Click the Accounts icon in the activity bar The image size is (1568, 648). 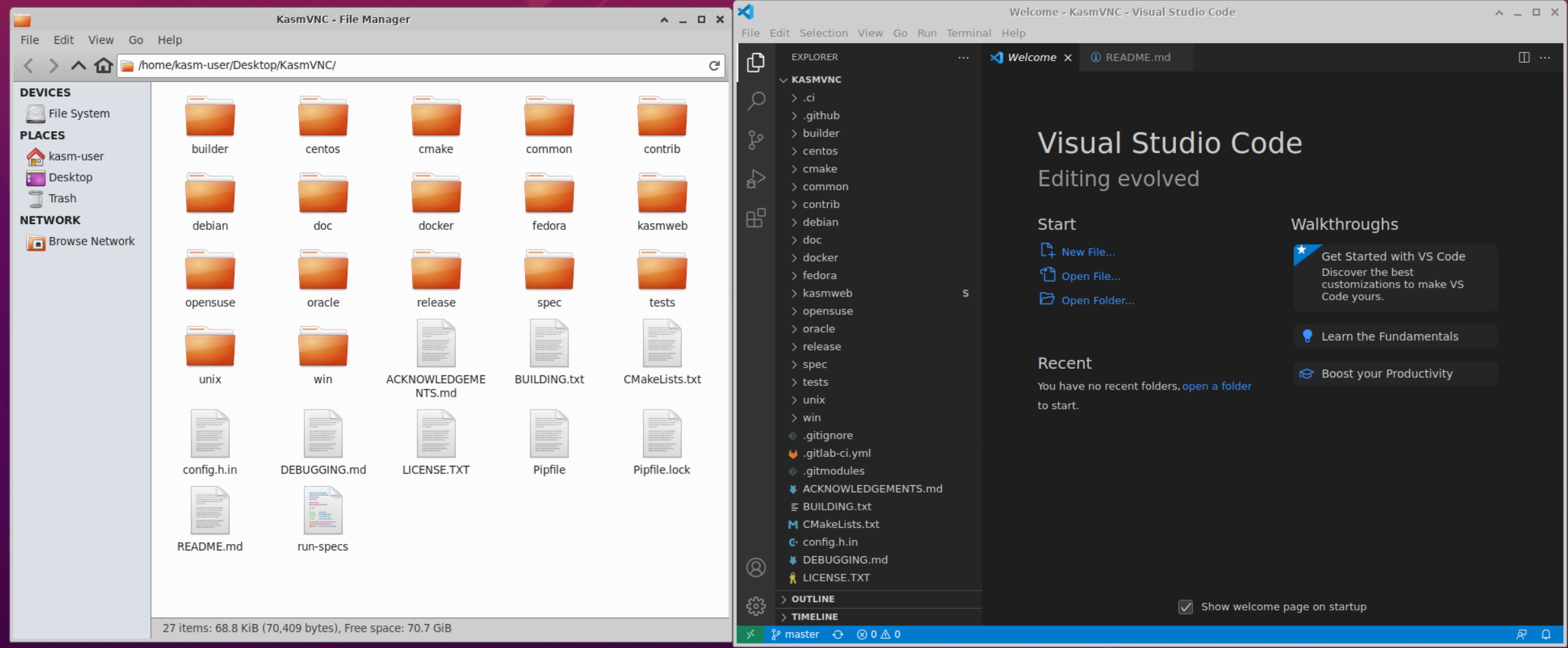[x=756, y=567]
